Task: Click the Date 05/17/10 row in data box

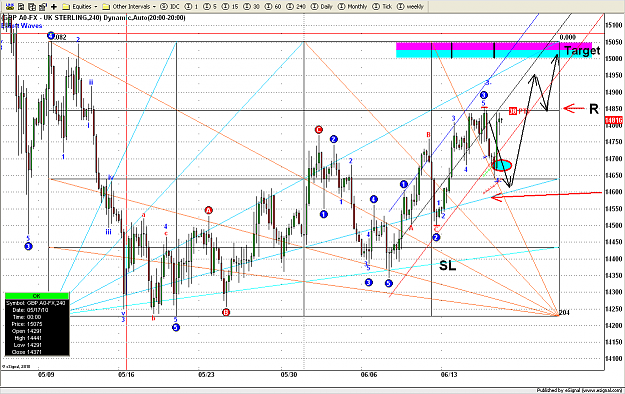Action: point(37,310)
